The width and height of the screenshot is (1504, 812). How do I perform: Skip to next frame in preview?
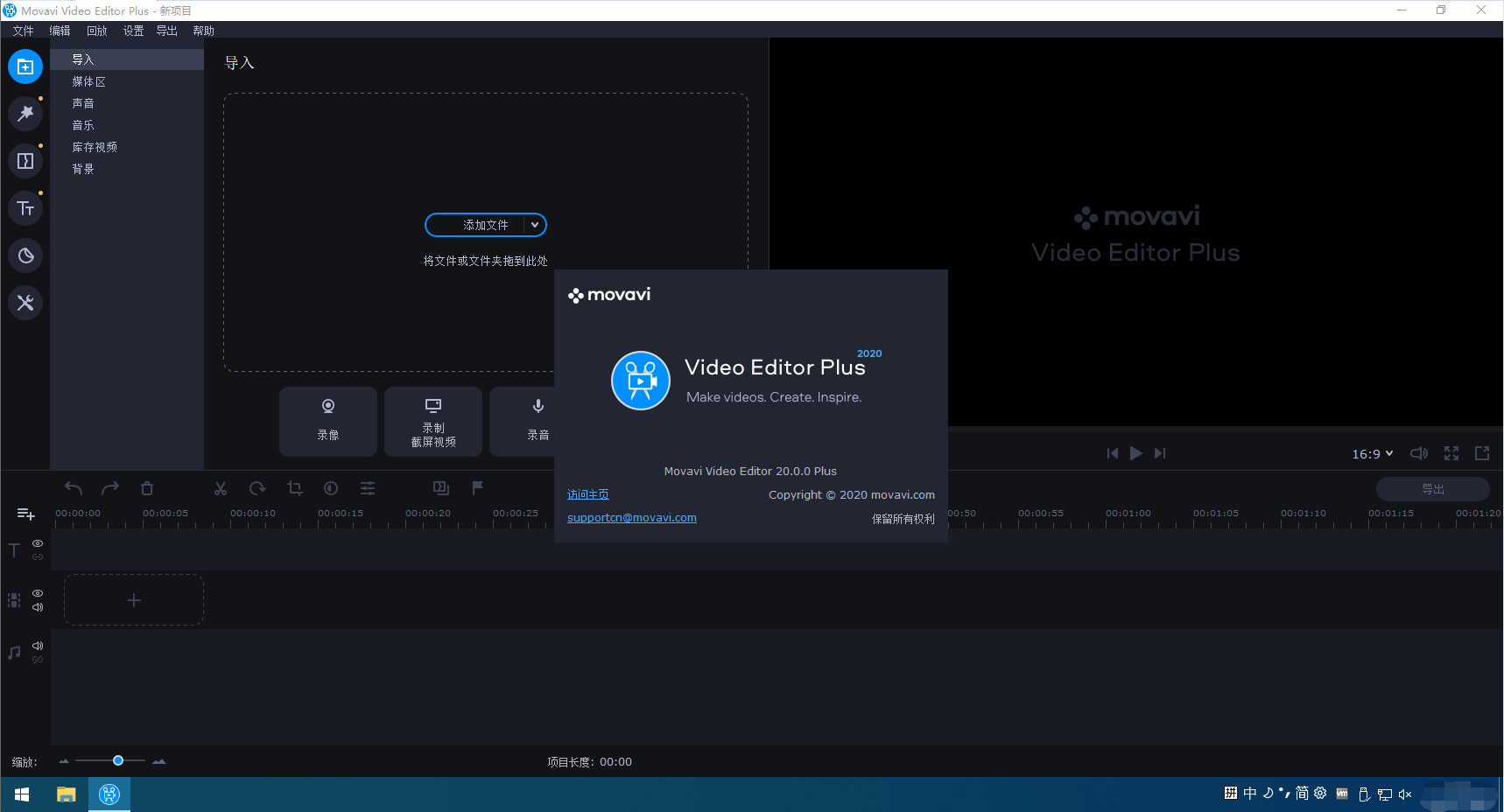click(1160, 453)
